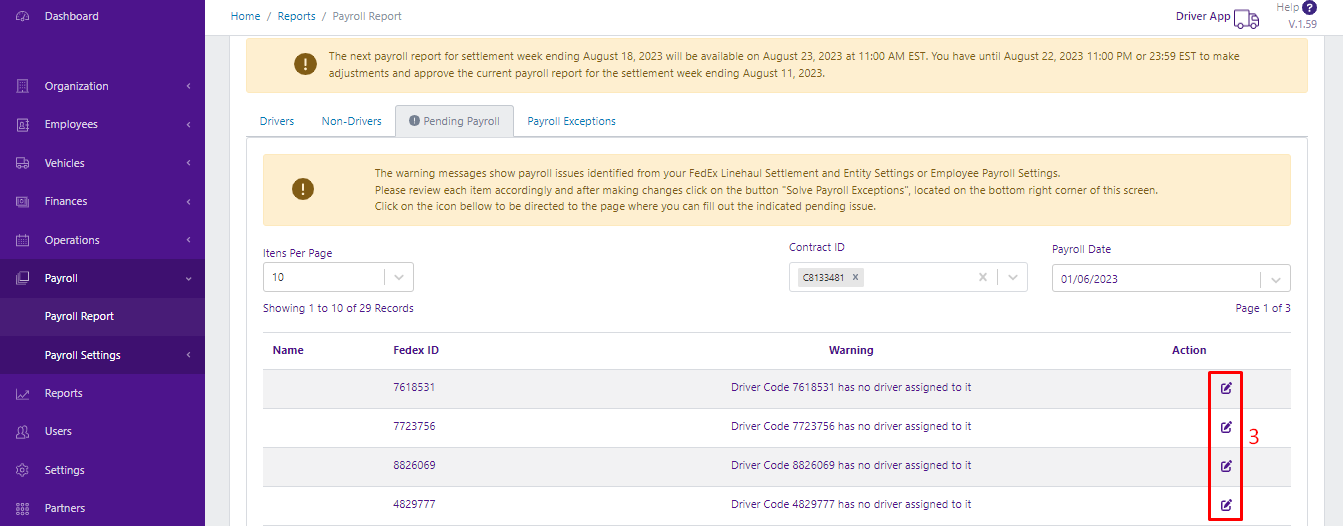Open edit action for Fedex ID 4829777
The image size is (1343, 526).
[x=1226, y=504]
